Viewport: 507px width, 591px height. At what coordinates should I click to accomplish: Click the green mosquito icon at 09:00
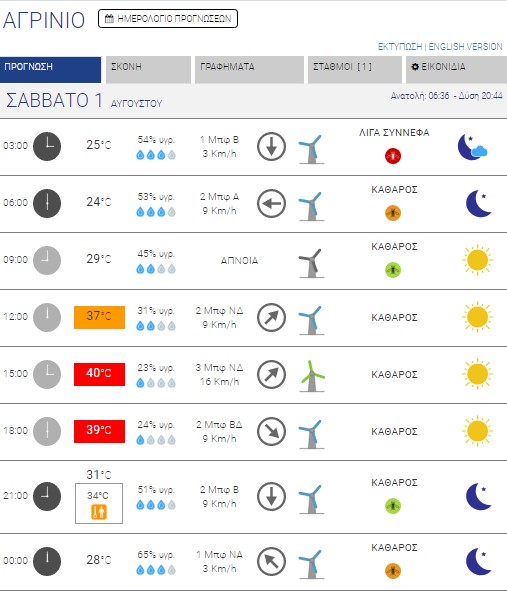(393, 270)
